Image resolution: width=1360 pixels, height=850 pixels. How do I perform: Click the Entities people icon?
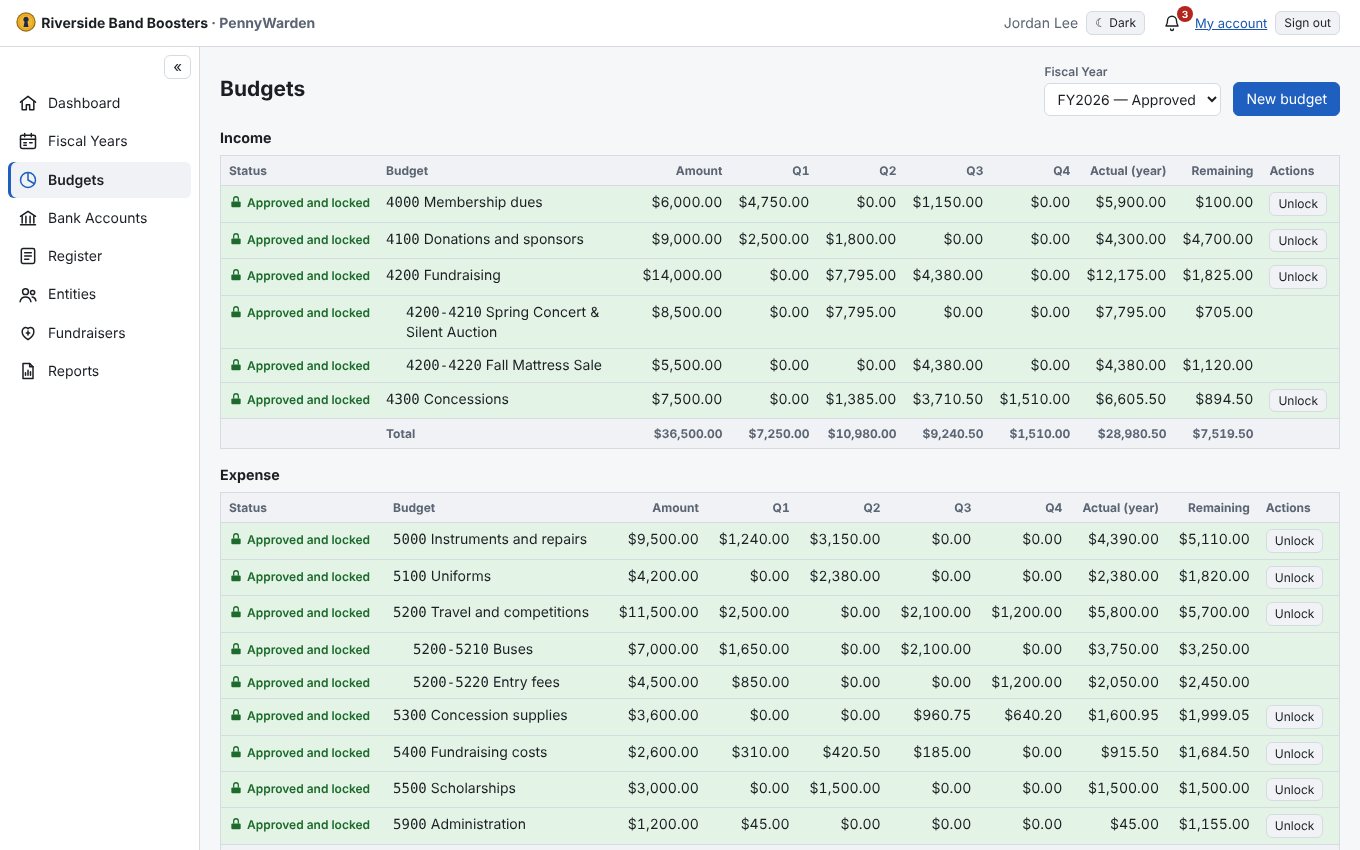[x=28, y=294]
